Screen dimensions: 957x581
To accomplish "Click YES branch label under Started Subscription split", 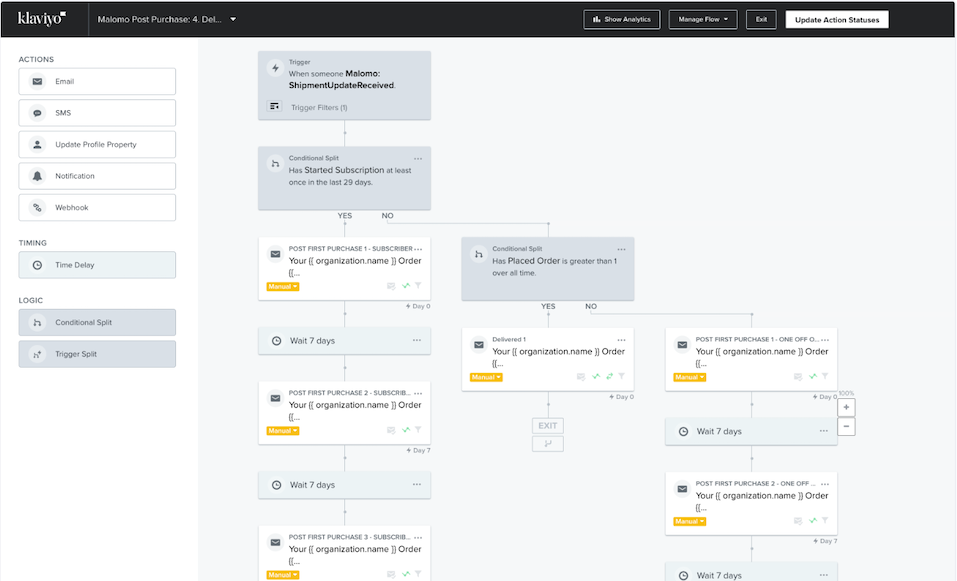I will click(345, 215).
